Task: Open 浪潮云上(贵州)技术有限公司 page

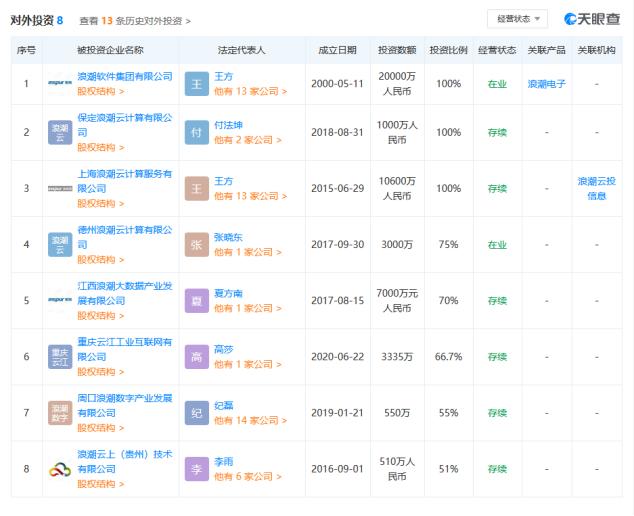Action: pyautogui.click(x=125, y=462)
